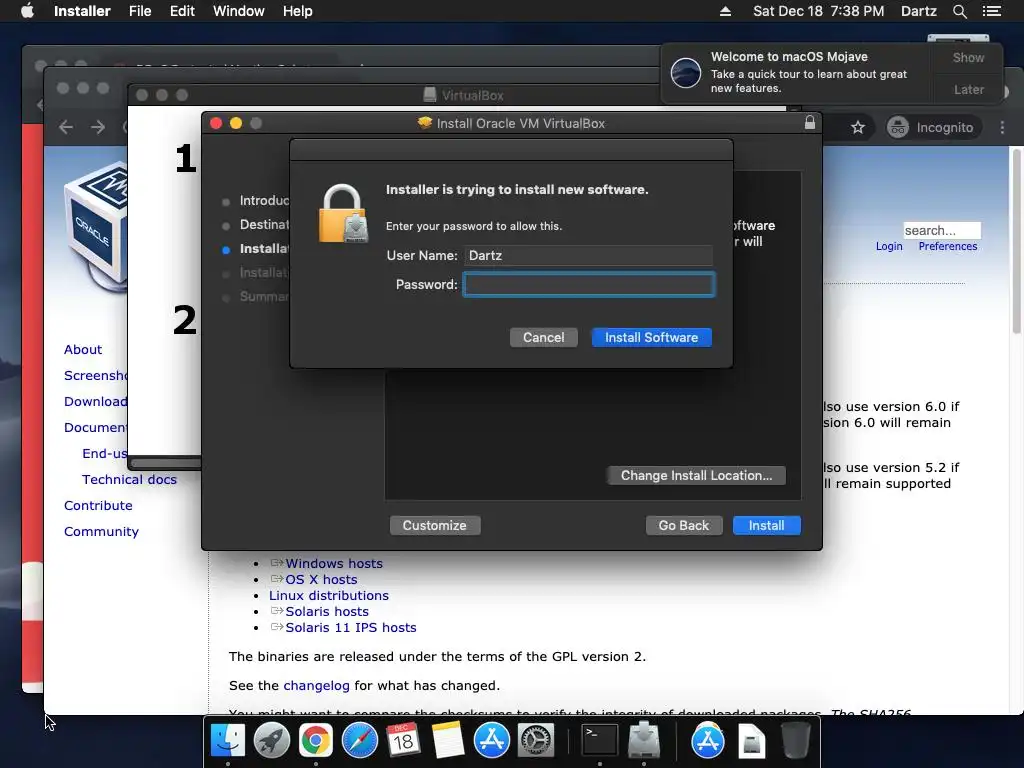Click Show on the macOS Mojave notification
This screenshot has width=1024, height=768.
[x=968, y=57]
